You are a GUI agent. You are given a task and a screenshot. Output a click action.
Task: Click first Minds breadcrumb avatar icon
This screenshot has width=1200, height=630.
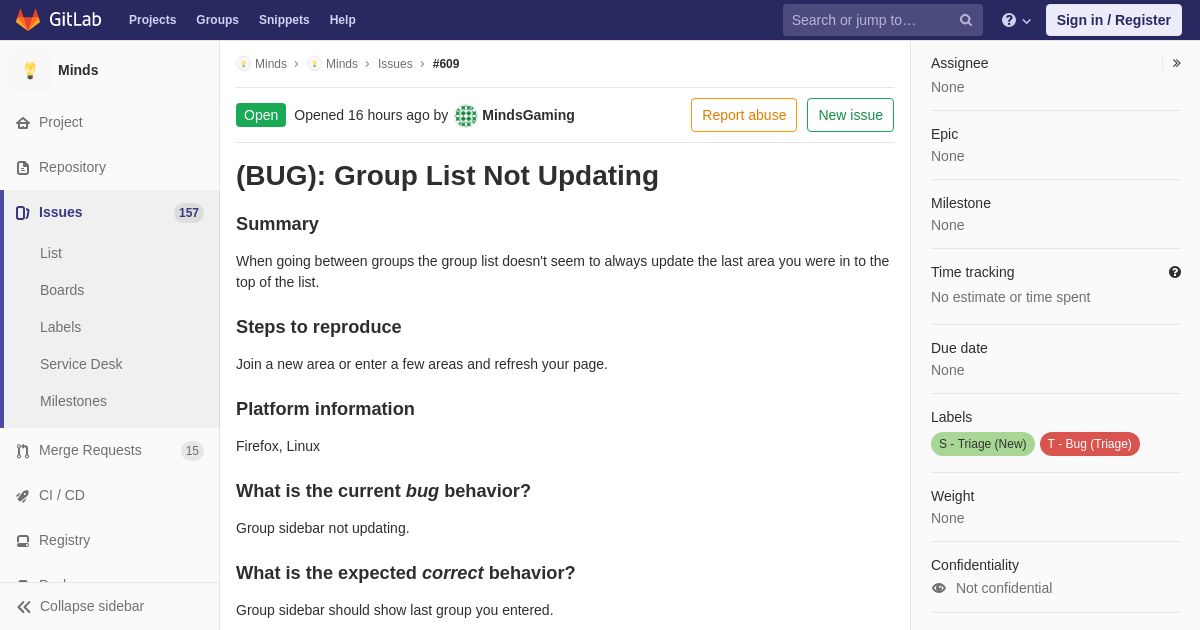point(243,64)
